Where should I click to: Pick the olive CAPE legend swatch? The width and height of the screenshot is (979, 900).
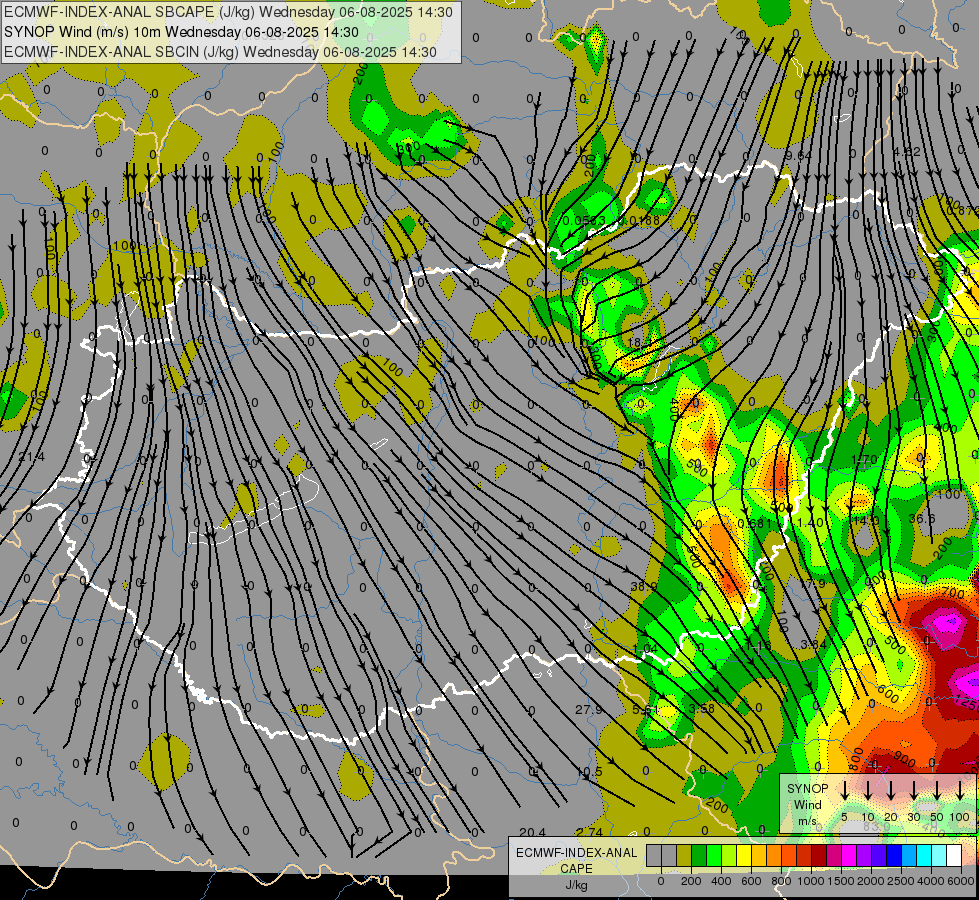click(x=684, y=855)
